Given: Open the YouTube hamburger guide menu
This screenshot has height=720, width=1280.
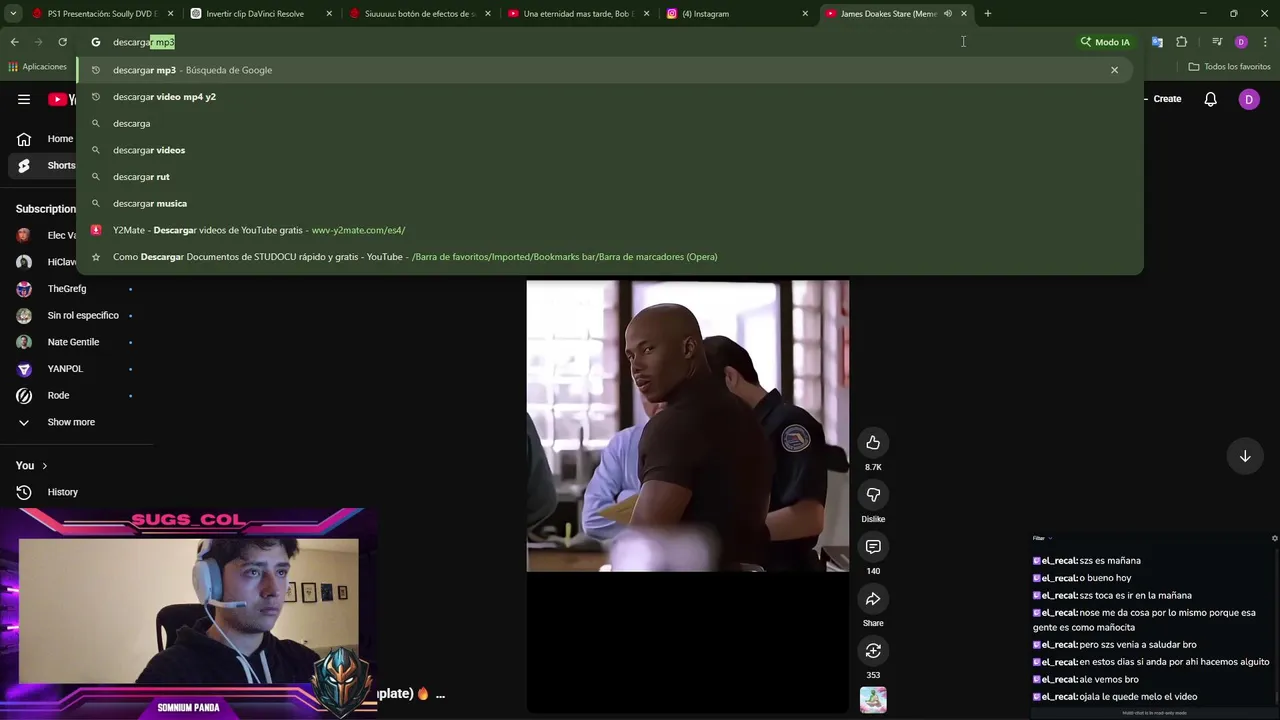Looking at the screenshot, I should pyautogui.click(x=24, y=99).
